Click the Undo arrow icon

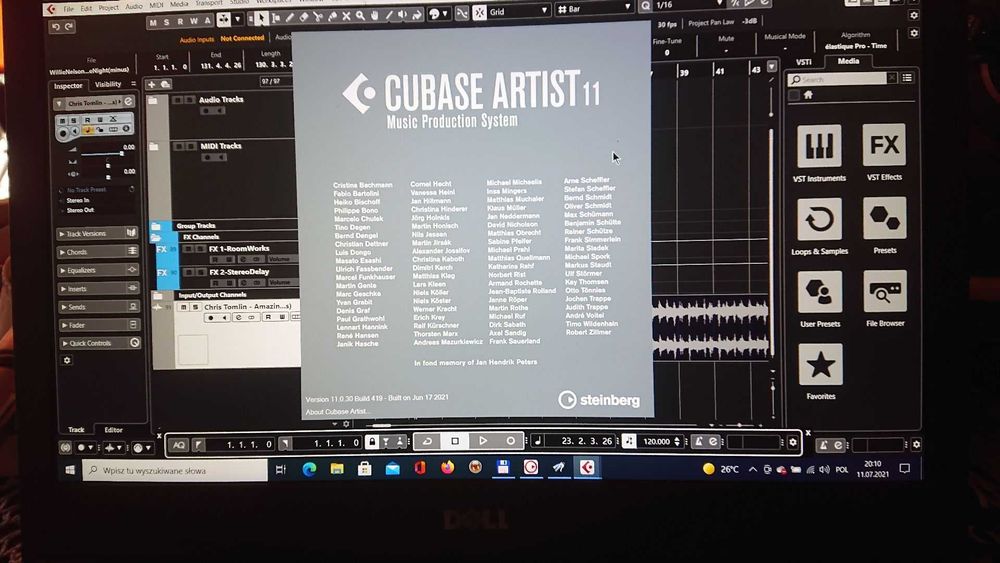[x=55, y=27]
